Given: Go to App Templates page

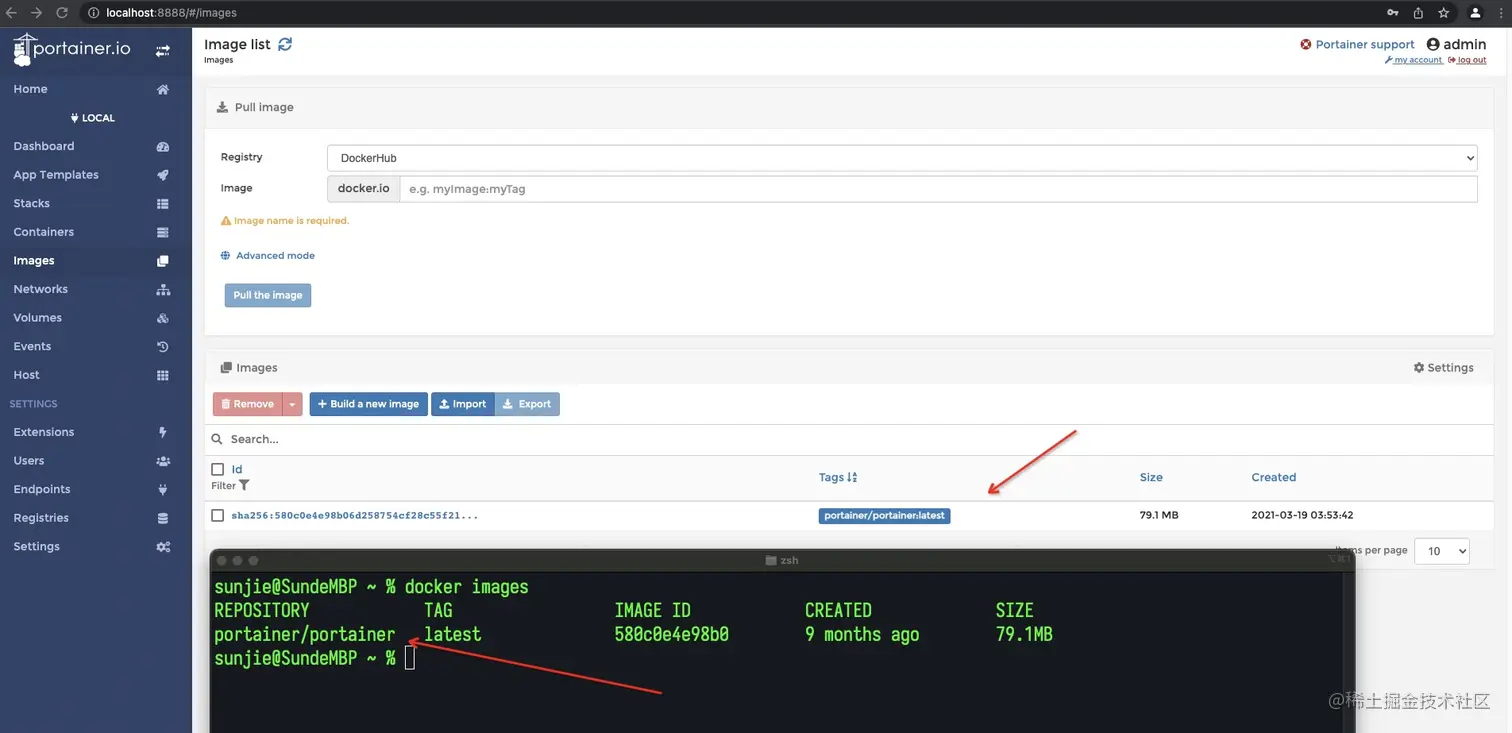Looking at the screenshot, I should 55,175.
